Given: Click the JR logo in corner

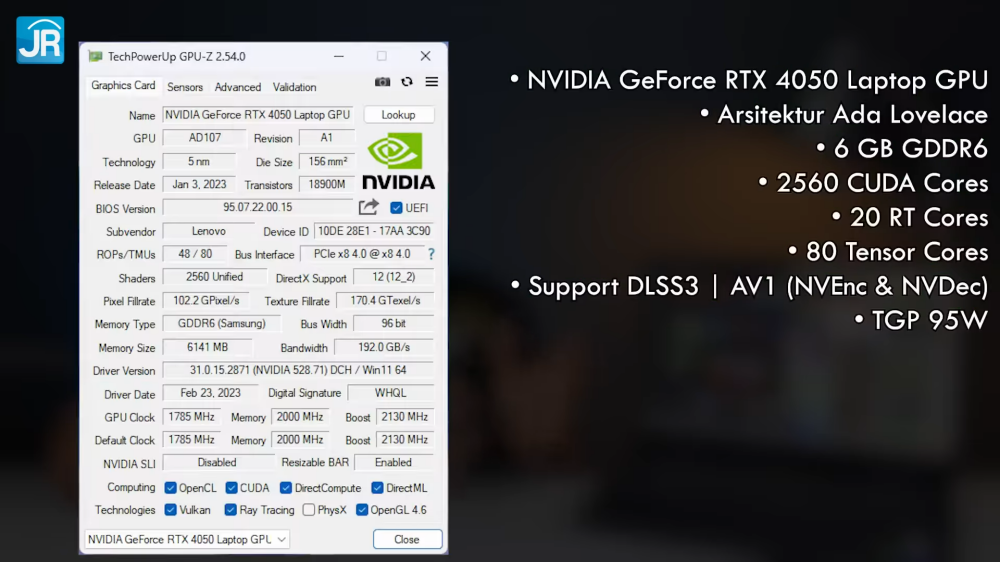Looking at the screenshot, I should (40, 40).
